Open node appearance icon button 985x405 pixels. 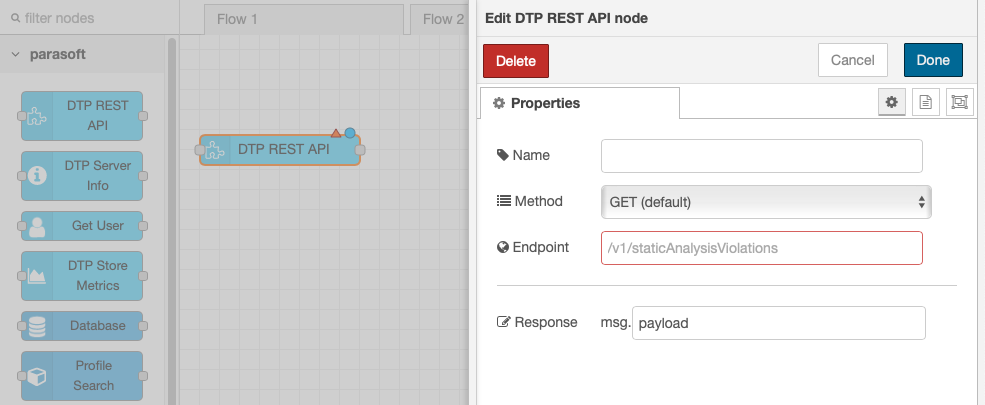[x=960, y=102]
